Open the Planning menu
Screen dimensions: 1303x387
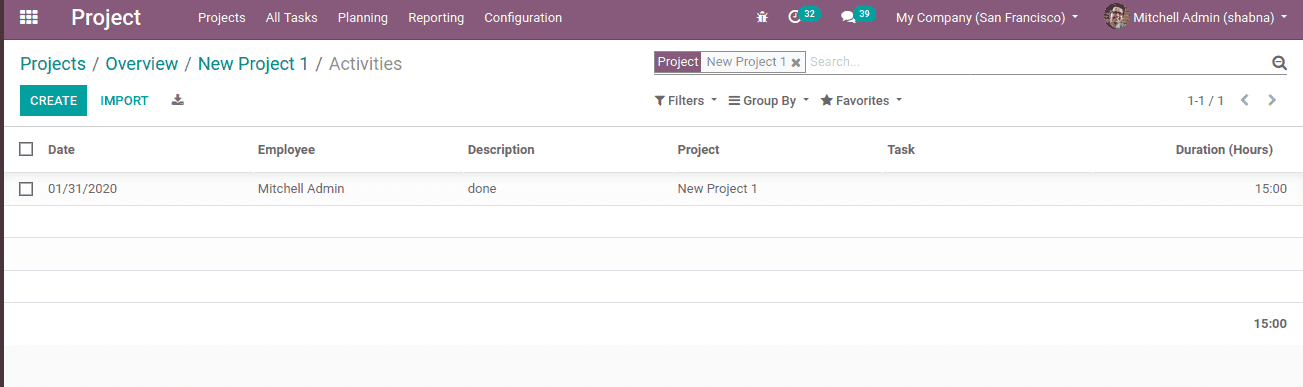pyautogui.click(x=363, y=18)
